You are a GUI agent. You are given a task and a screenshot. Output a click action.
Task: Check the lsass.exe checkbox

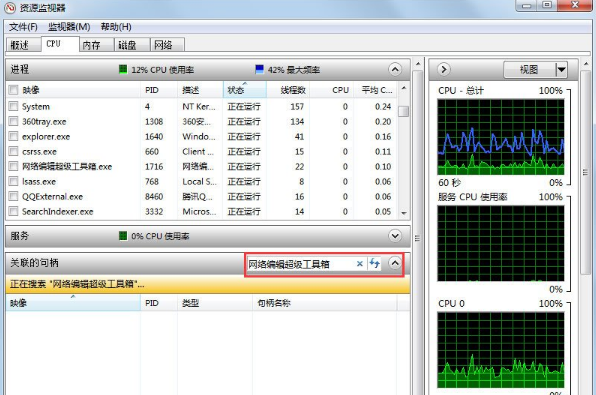[x=13, y=181]
